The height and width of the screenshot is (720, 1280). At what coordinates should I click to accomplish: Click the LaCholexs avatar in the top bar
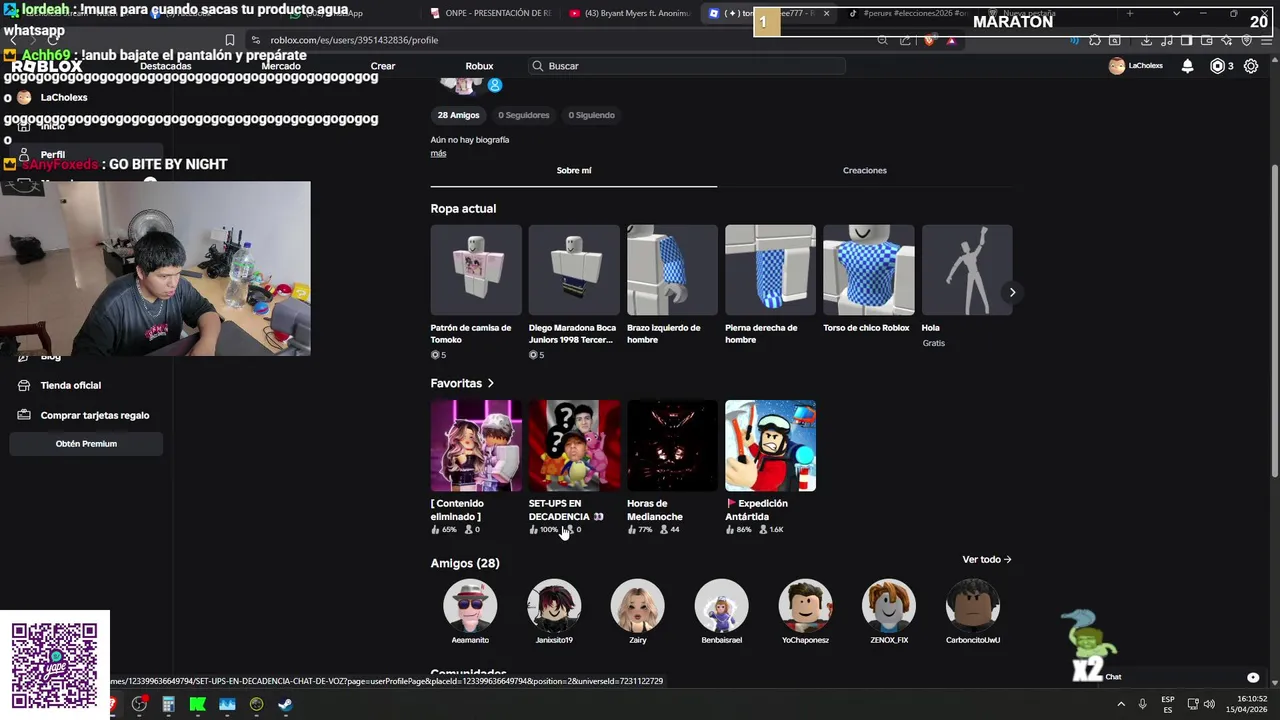1117,66
